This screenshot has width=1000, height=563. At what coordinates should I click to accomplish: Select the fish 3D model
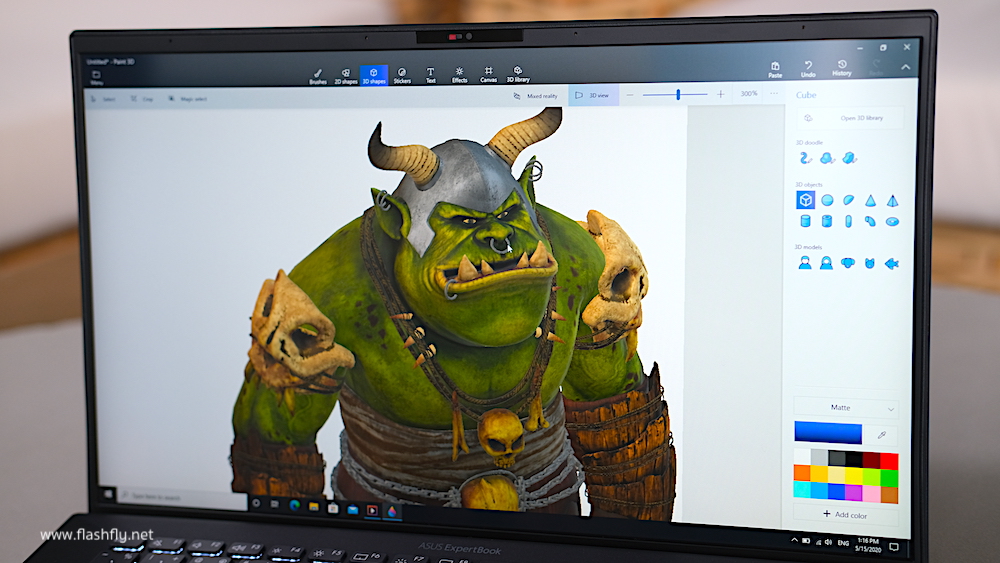tap(891, 264)
